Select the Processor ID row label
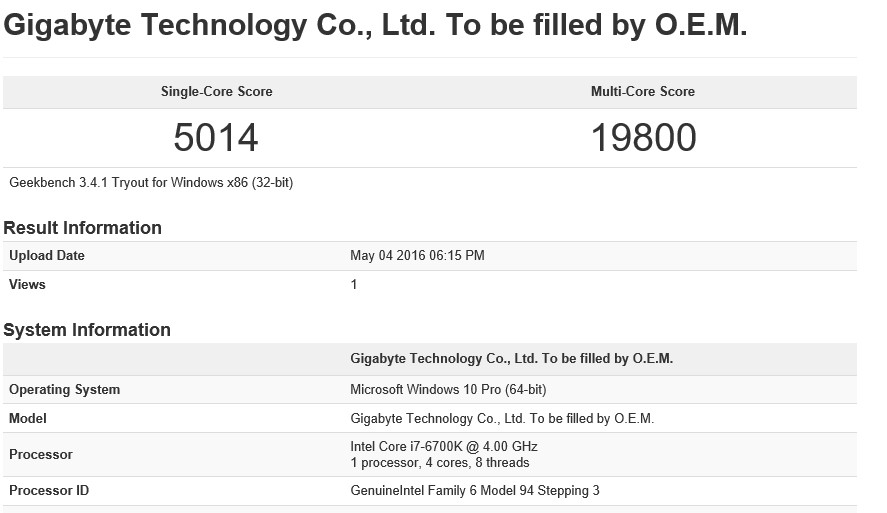Screen dimensions: 887x513 [x=49, y=490]
